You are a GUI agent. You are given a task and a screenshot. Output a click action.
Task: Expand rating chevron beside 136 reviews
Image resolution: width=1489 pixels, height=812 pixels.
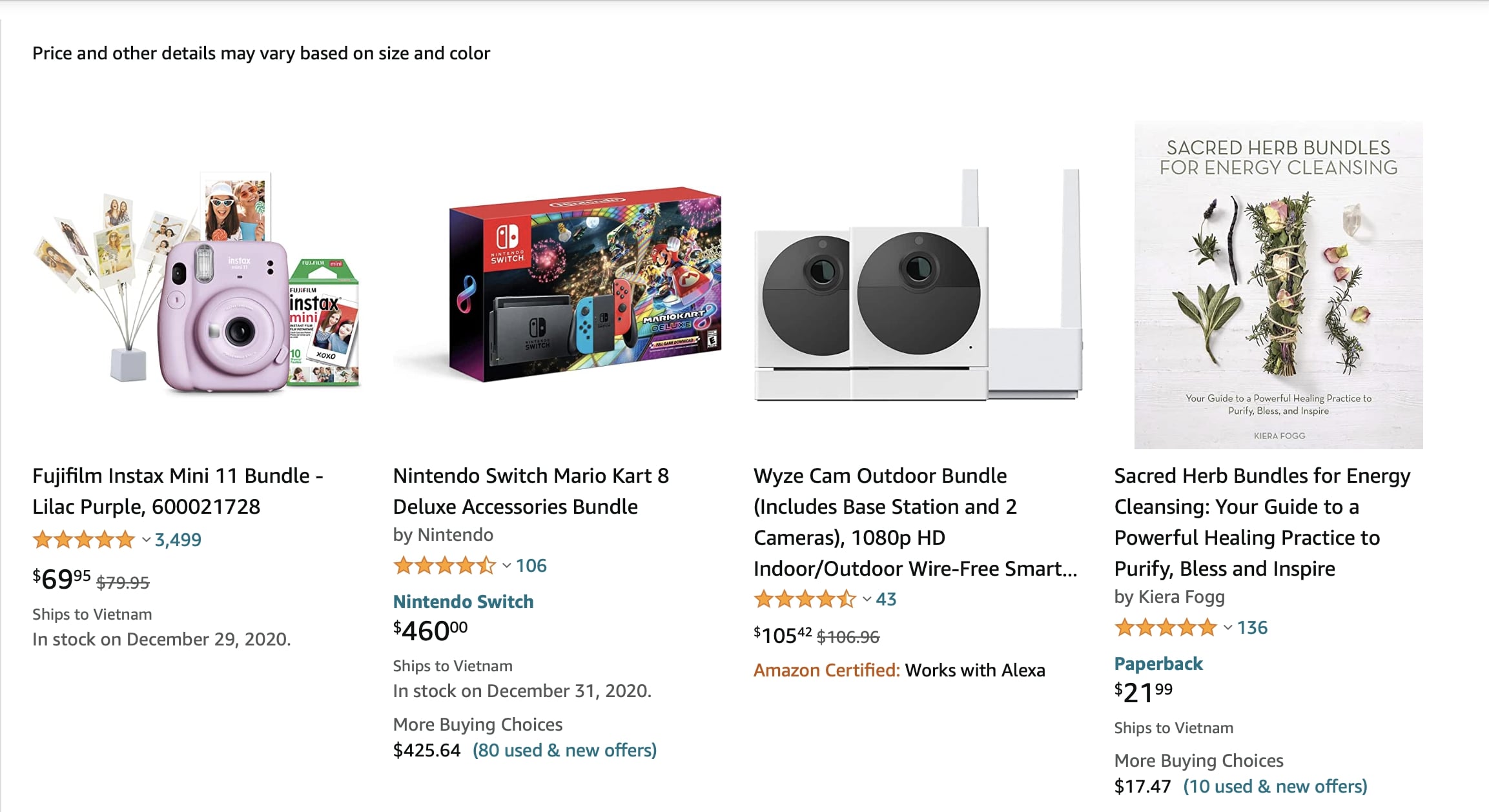[1227, 627]
